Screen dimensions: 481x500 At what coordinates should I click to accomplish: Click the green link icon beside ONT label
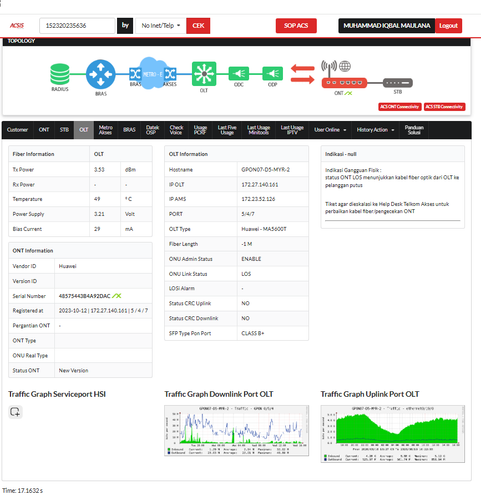tap(348, 93)
